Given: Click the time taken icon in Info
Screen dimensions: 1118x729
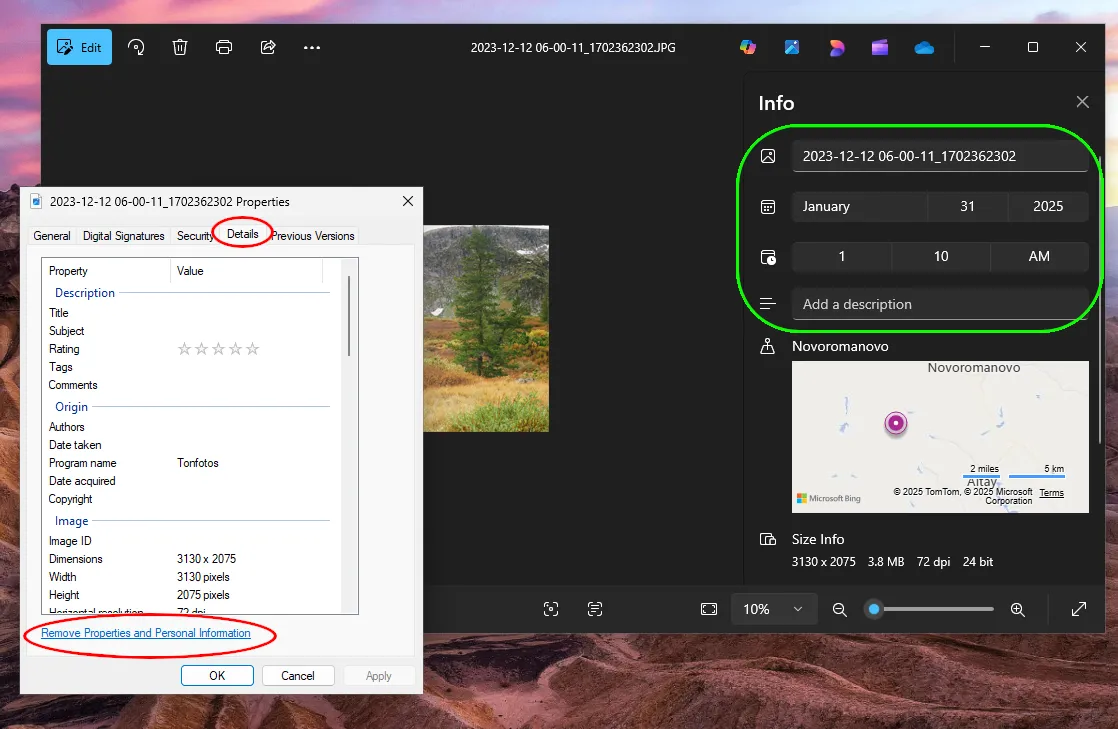Looking at the screenshot, I should point(768,257).
